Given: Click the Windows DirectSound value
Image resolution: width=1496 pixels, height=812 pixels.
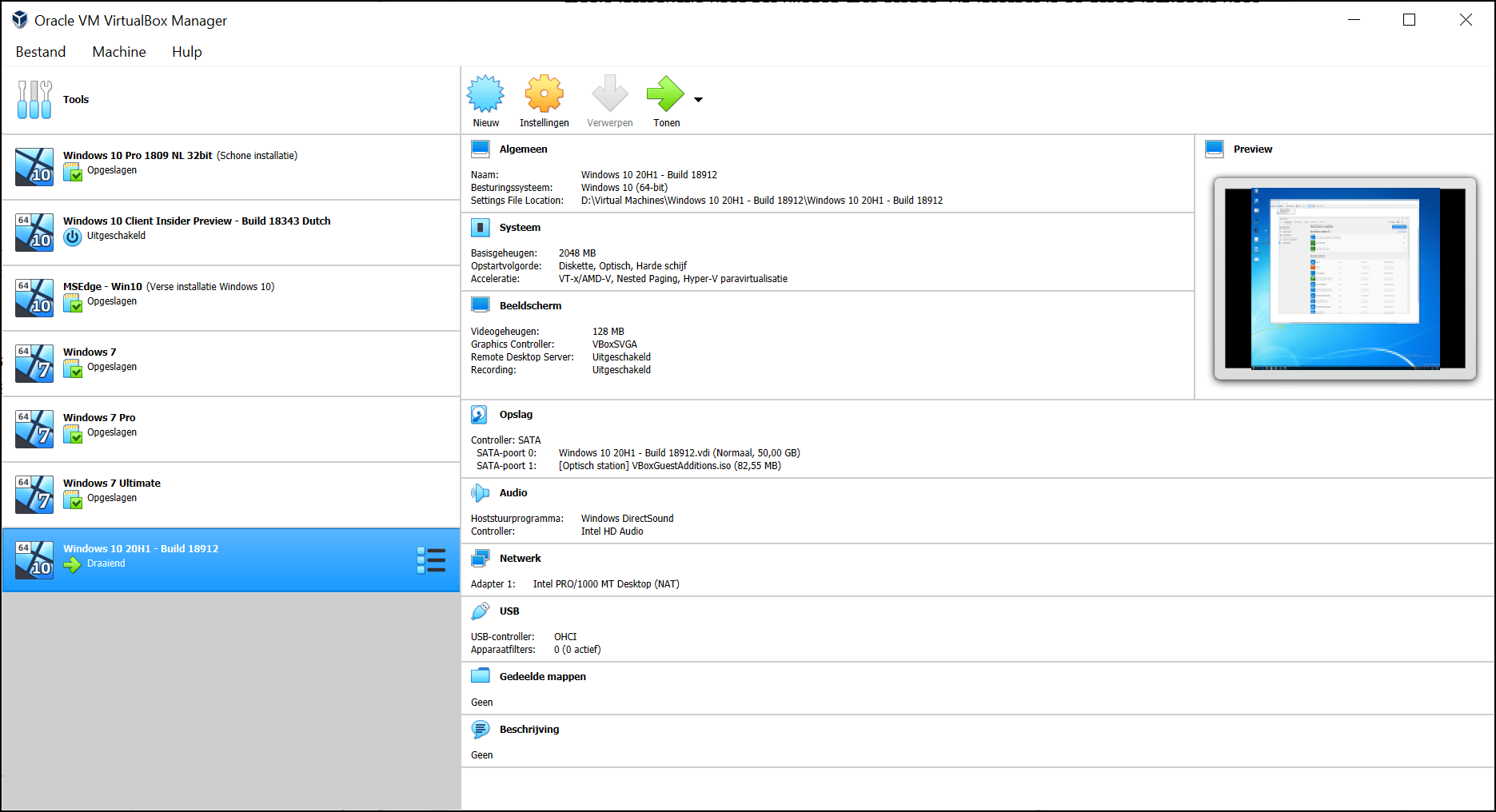Looking at the screenshot, I should [628, 519].
